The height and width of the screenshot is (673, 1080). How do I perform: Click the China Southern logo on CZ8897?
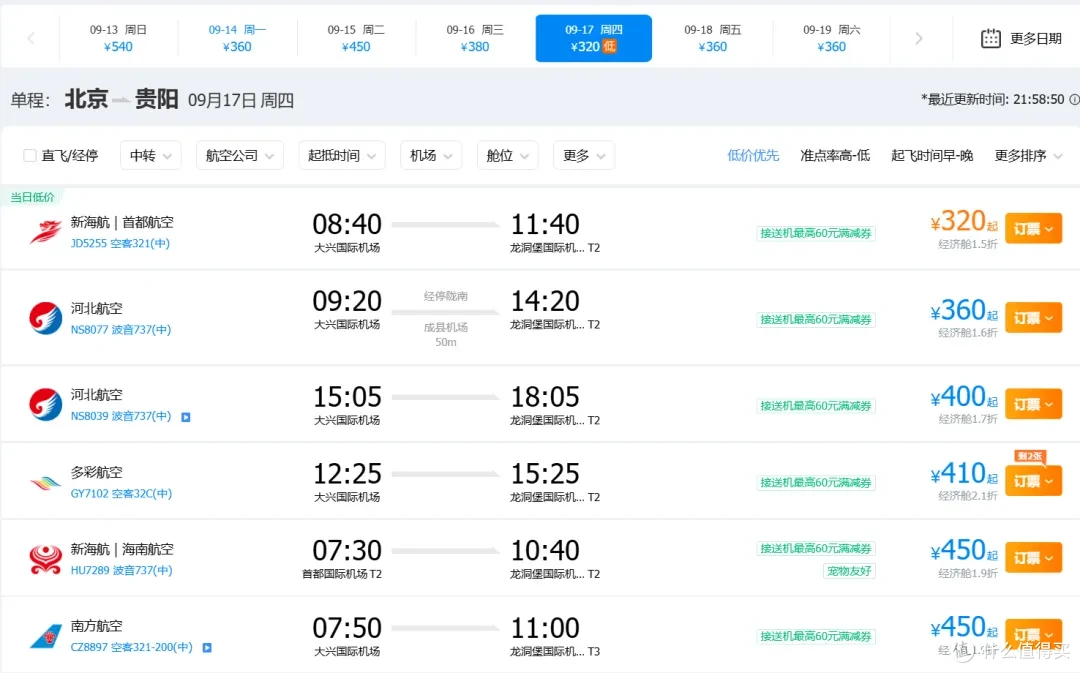click(45, 636)
